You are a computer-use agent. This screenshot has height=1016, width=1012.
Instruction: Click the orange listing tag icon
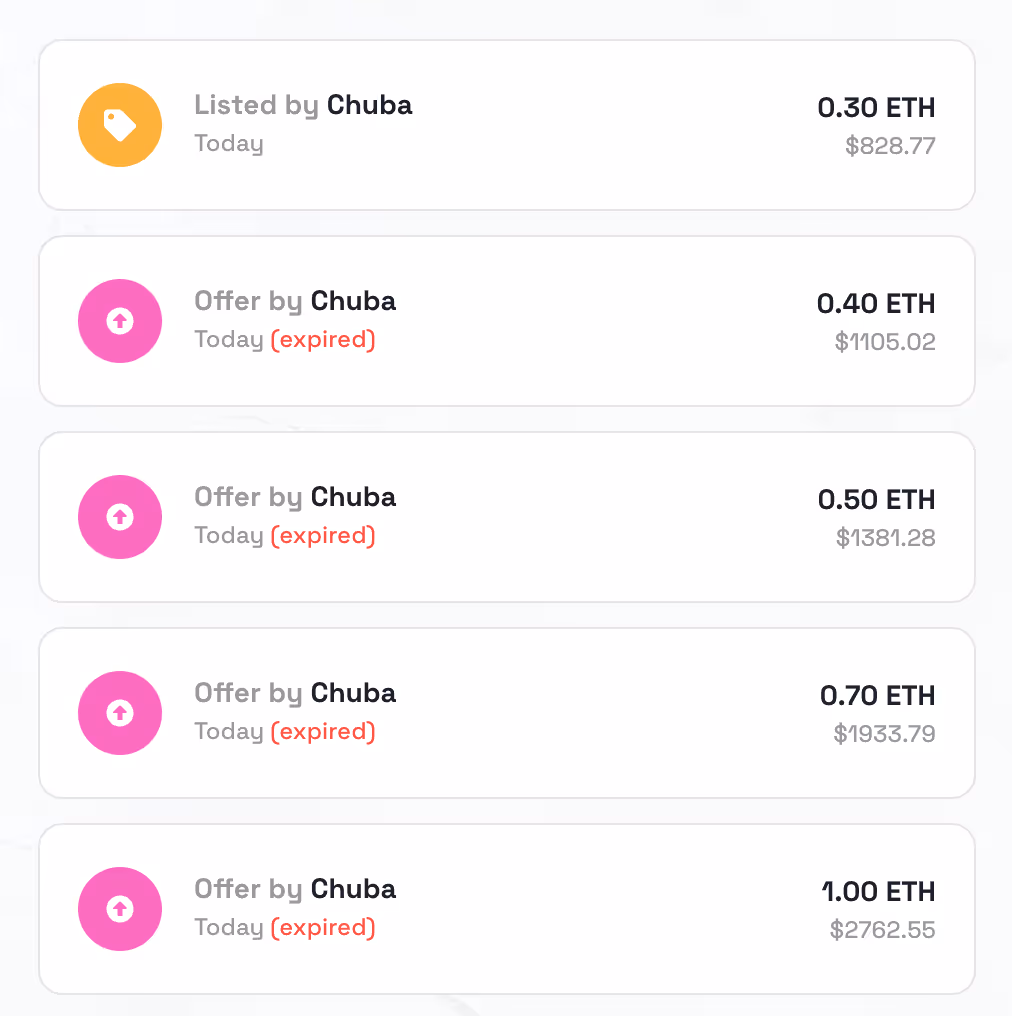(x=120, y=125)
